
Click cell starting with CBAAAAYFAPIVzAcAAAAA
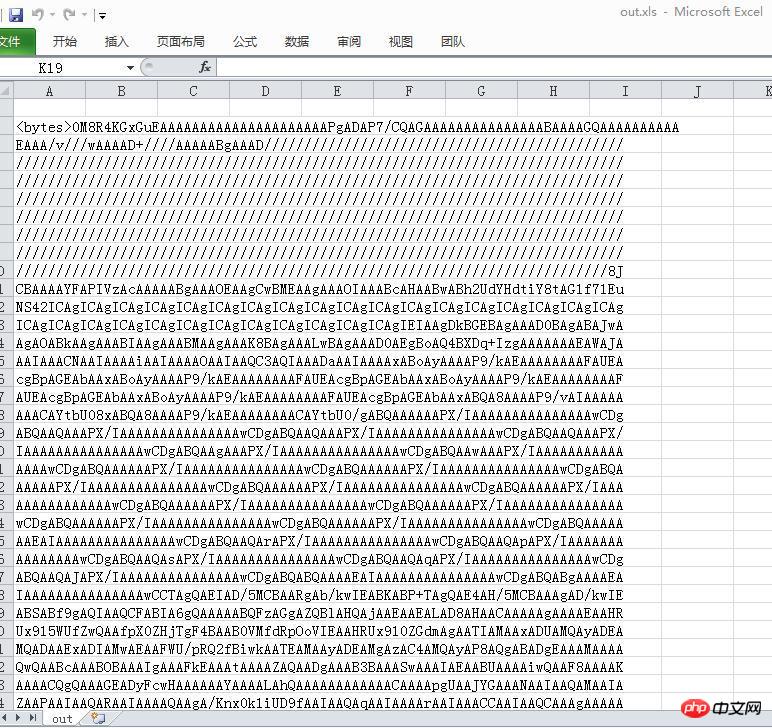coord(319,289)
